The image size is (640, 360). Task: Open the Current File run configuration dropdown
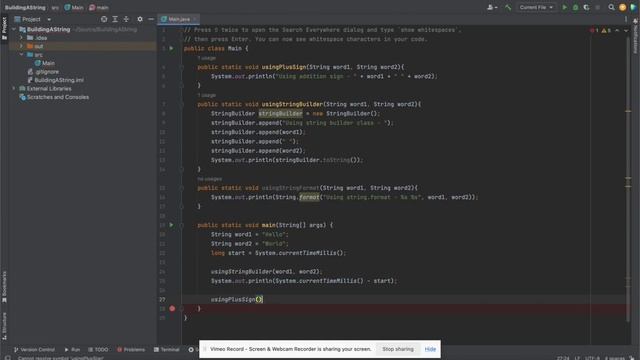tap(536, 7)
